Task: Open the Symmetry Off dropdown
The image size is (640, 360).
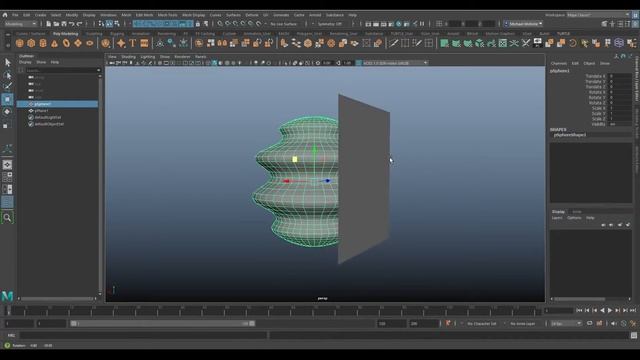Action: (x=331, y=24)
